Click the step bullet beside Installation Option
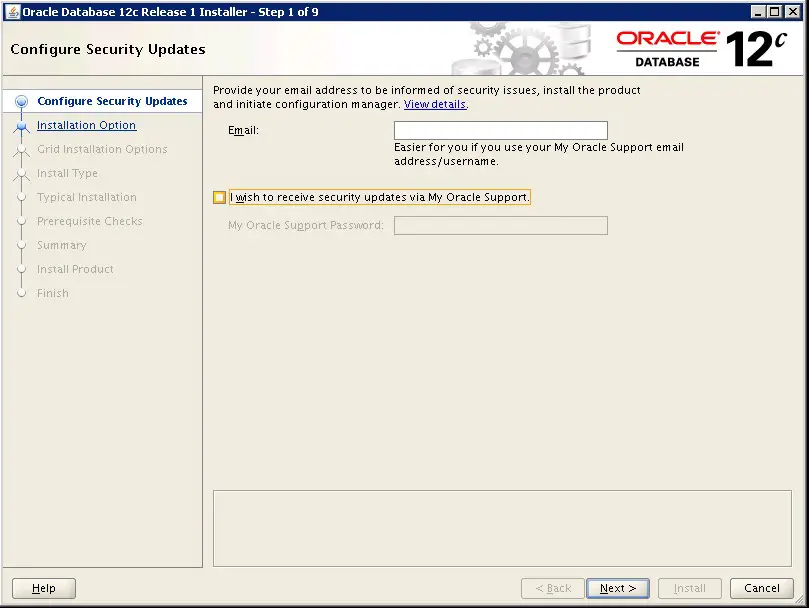Image resolution: width=809 pixels, height=608 pixels. tap(21, 125)
